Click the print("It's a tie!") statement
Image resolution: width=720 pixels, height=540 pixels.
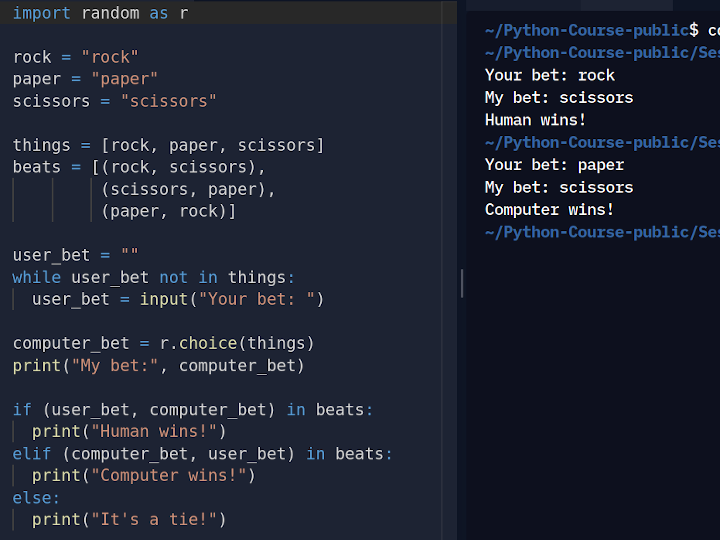tap(129, 520)
